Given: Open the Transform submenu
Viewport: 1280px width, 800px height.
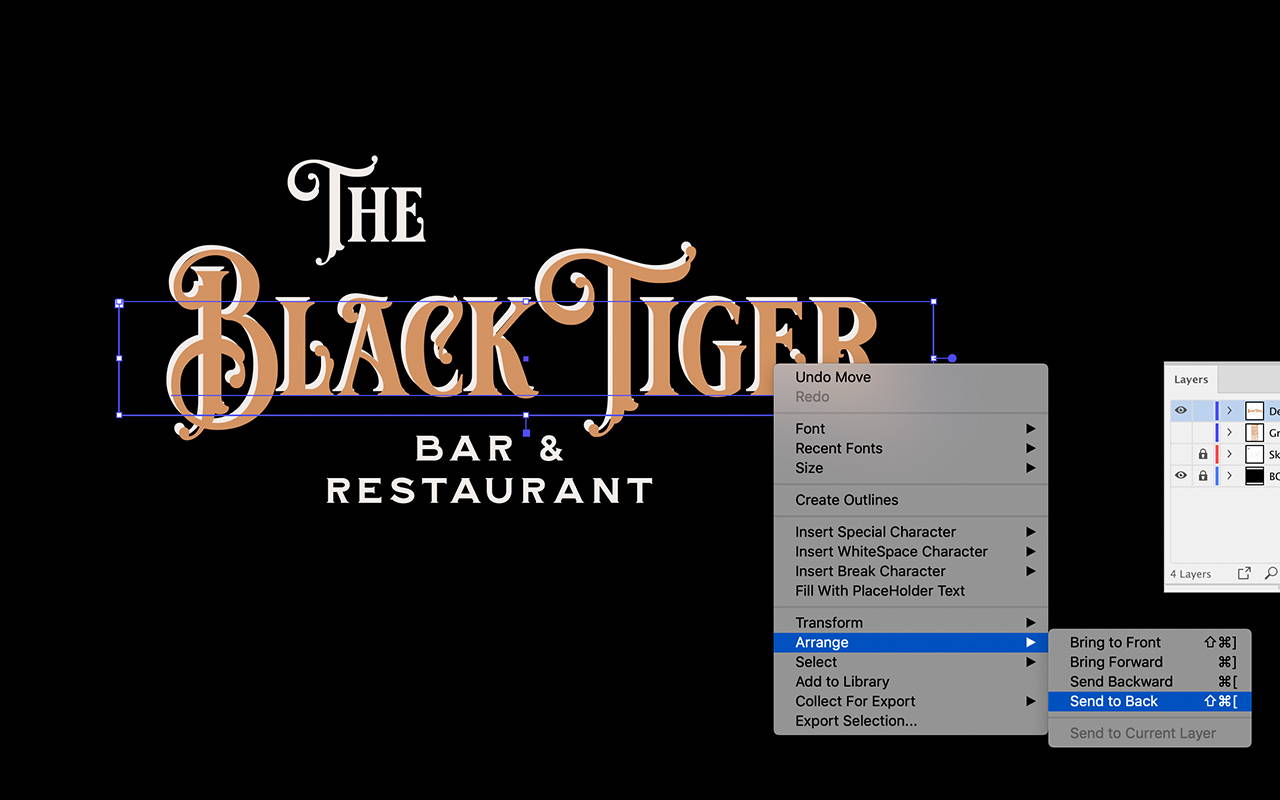Looking at the screenshot, I should coord(910,622).
